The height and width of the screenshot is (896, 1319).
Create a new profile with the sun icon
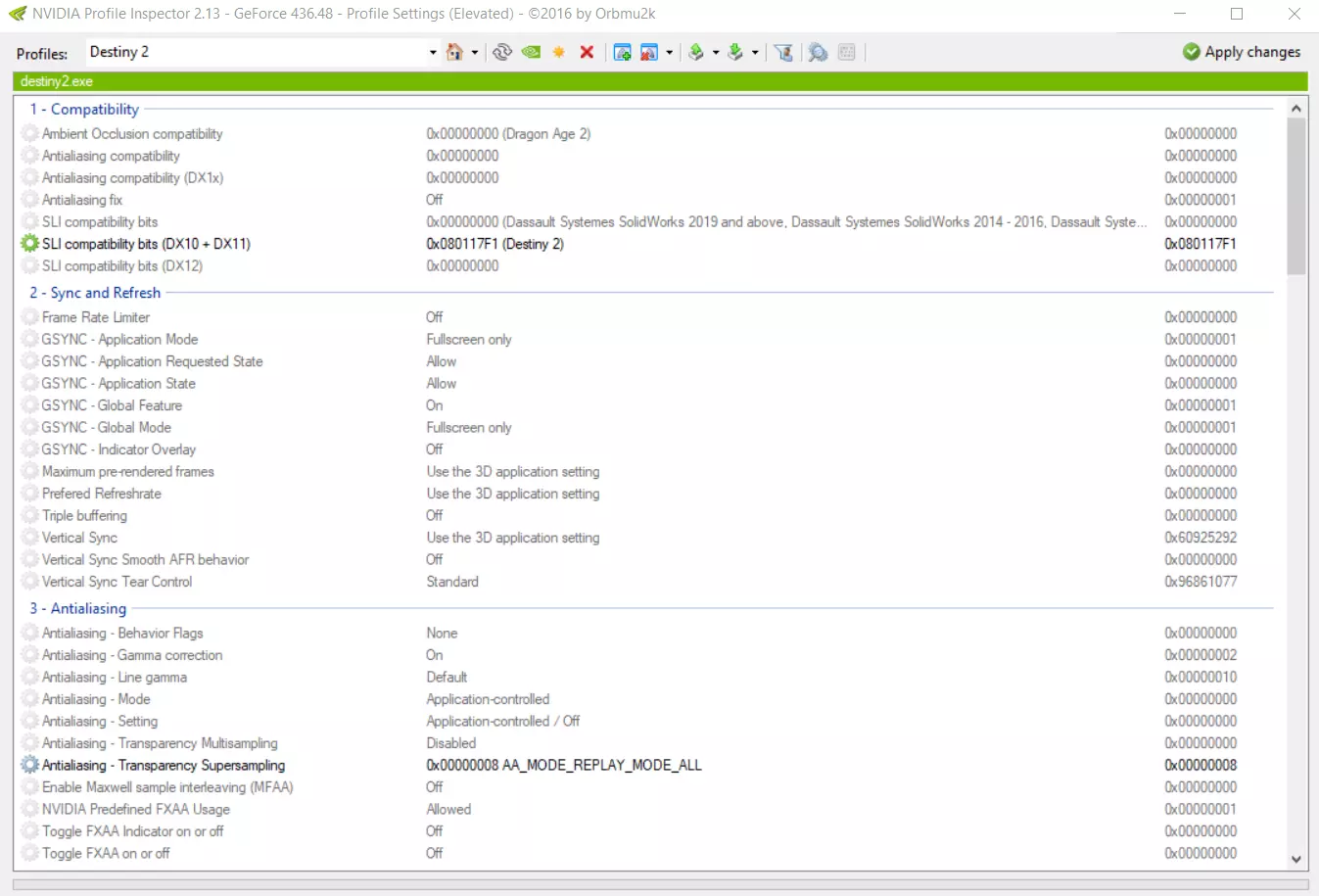click(x=559, y=52)
